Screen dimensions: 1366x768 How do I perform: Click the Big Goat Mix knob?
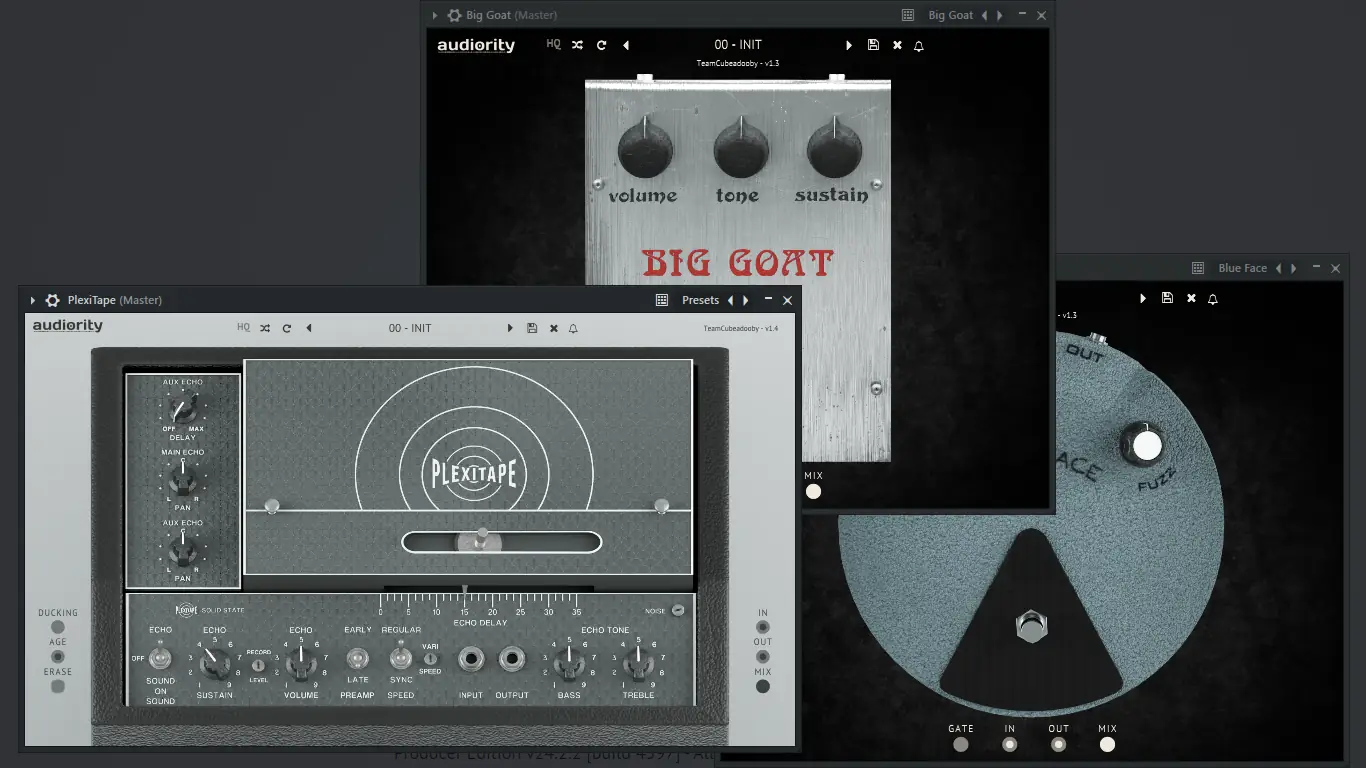pos(814,491)
